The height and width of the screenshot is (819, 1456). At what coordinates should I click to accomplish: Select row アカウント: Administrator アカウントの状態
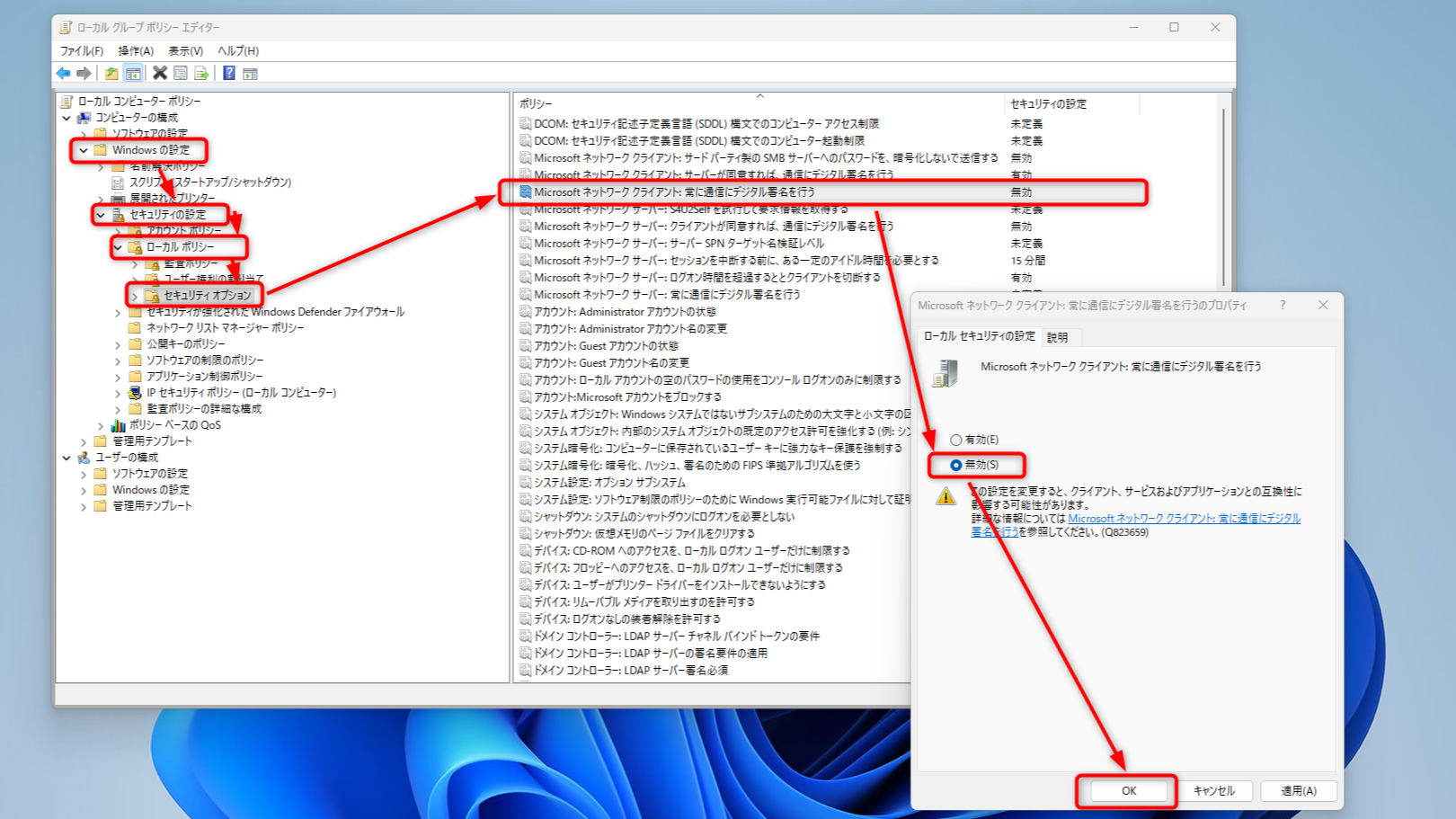pos(625,312)
